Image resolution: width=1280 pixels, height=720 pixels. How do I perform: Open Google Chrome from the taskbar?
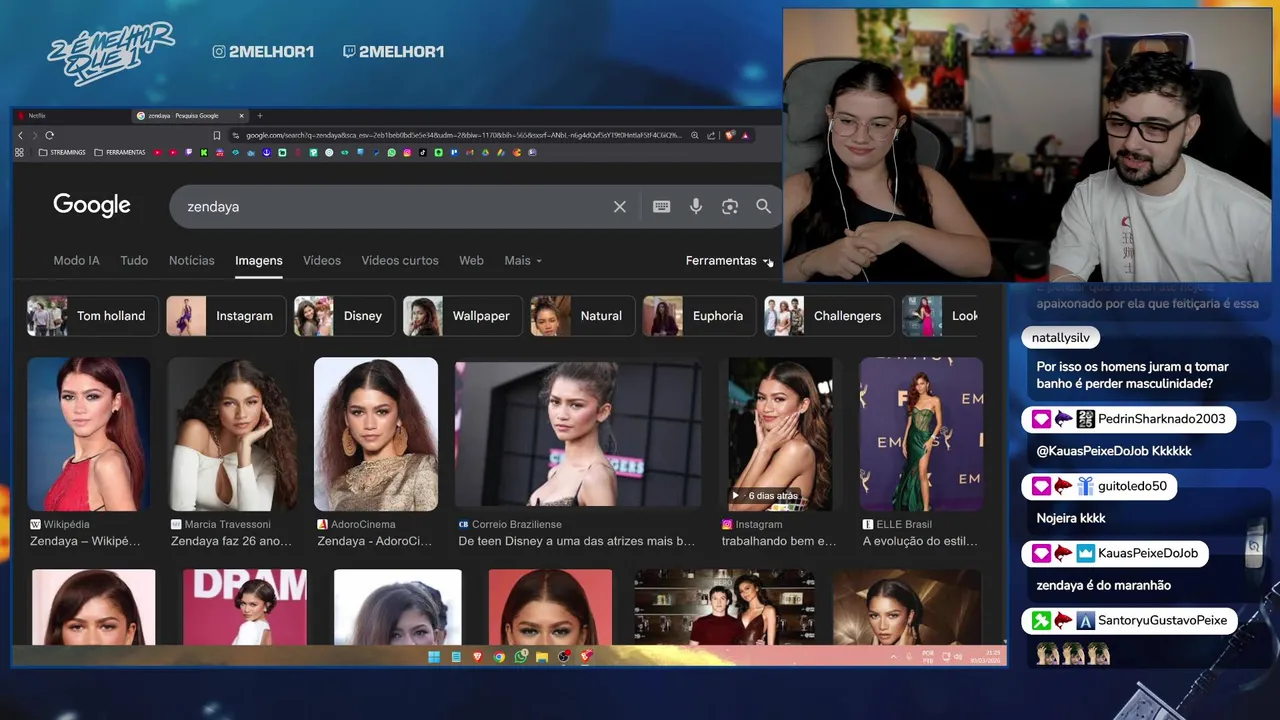(499, 657)
